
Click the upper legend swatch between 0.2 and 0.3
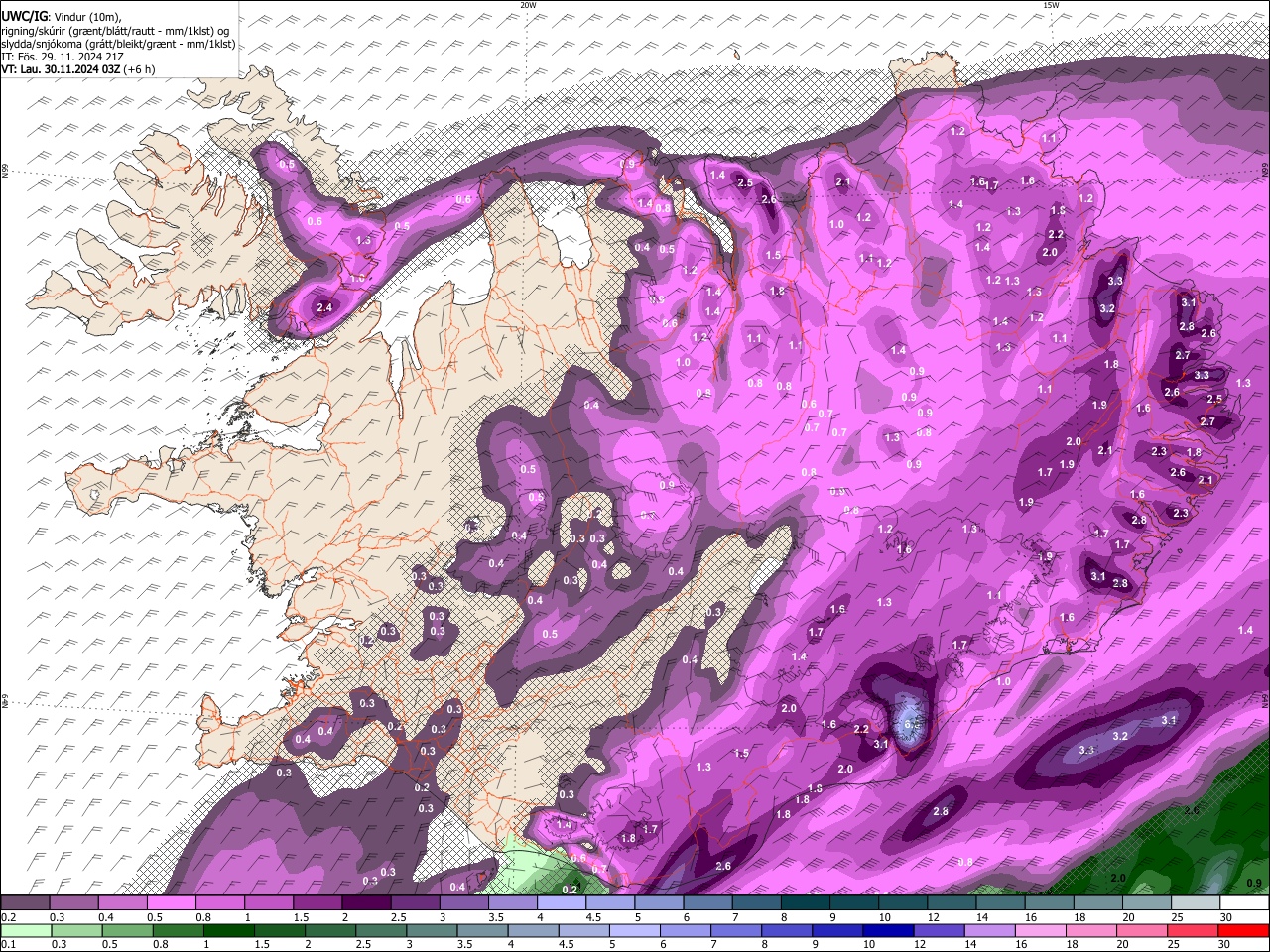click(25, 903)
